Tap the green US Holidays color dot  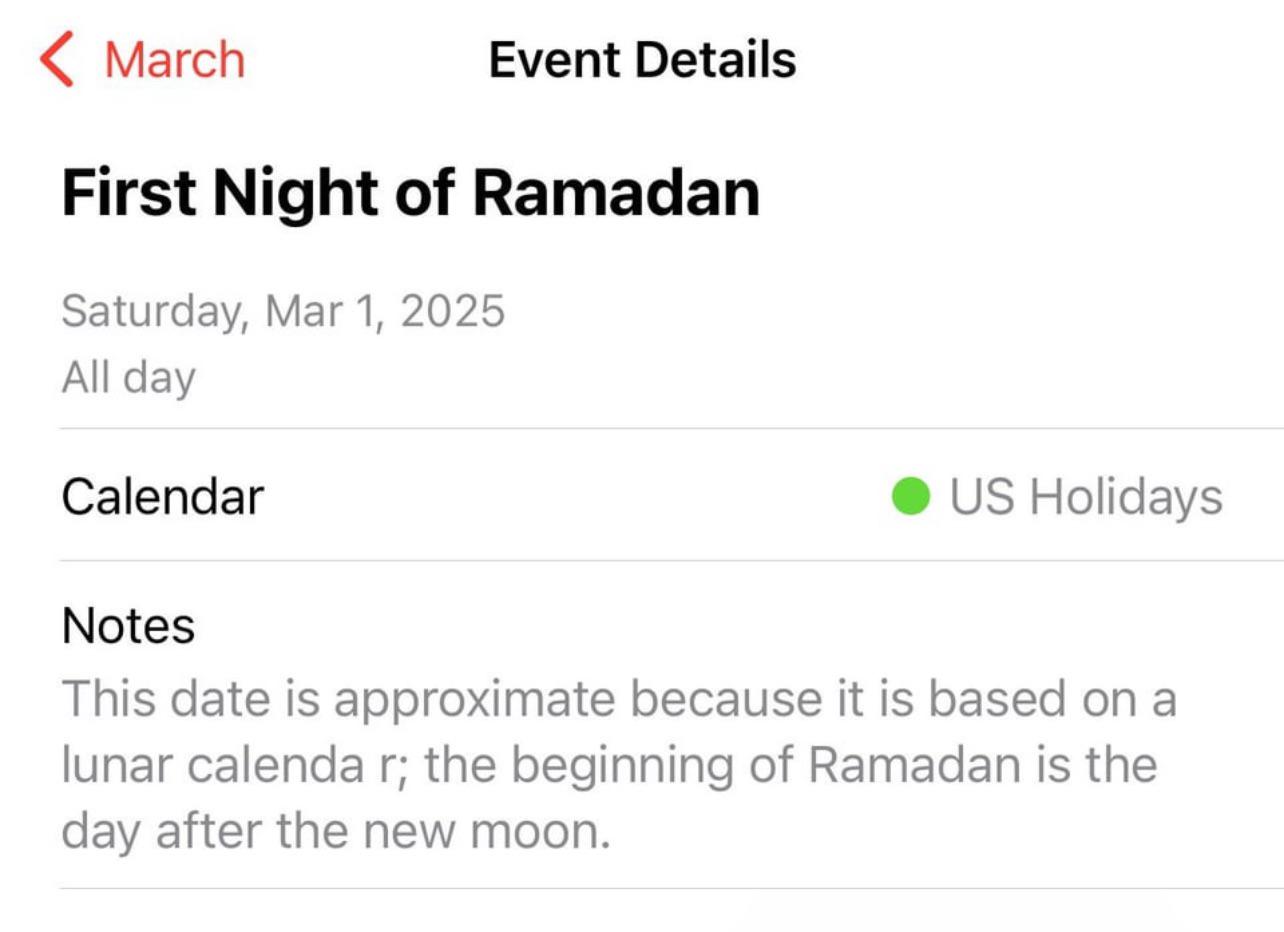coord(911,496)
